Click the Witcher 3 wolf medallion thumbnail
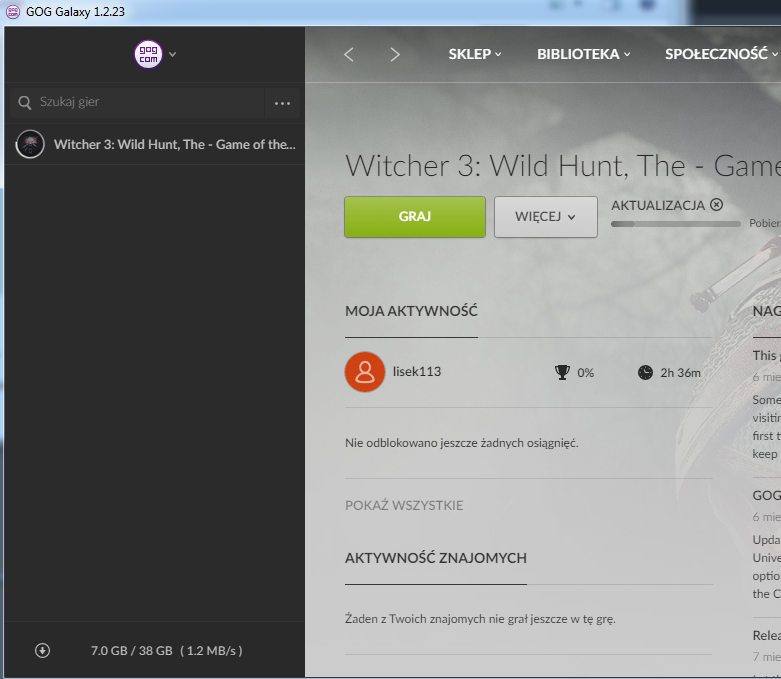Screen dimensions: 781x679 click(30, 144)
